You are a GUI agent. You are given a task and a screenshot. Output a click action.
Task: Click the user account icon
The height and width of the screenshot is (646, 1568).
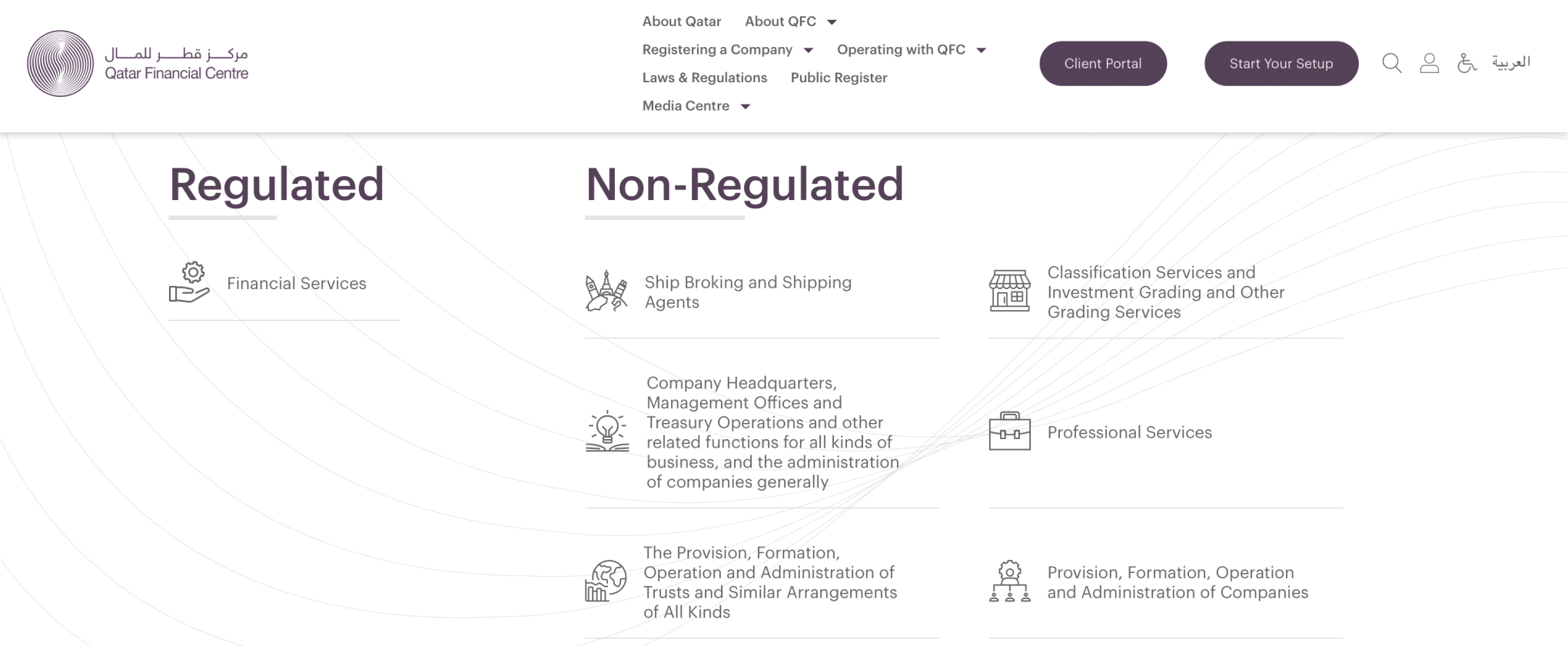pos(1429,63)
